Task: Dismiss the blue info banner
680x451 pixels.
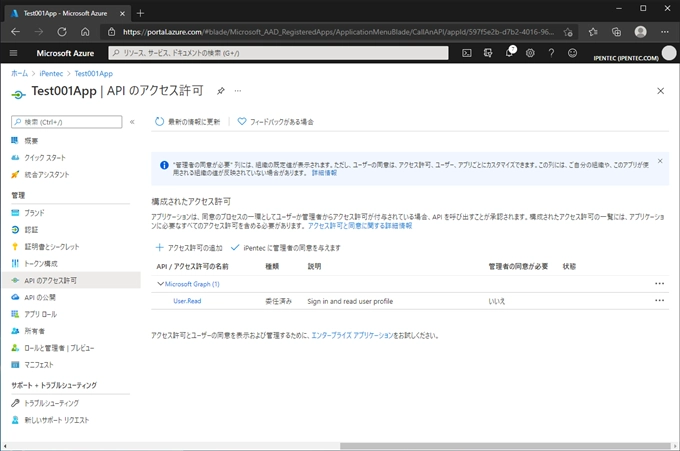Action: (660, 161)
